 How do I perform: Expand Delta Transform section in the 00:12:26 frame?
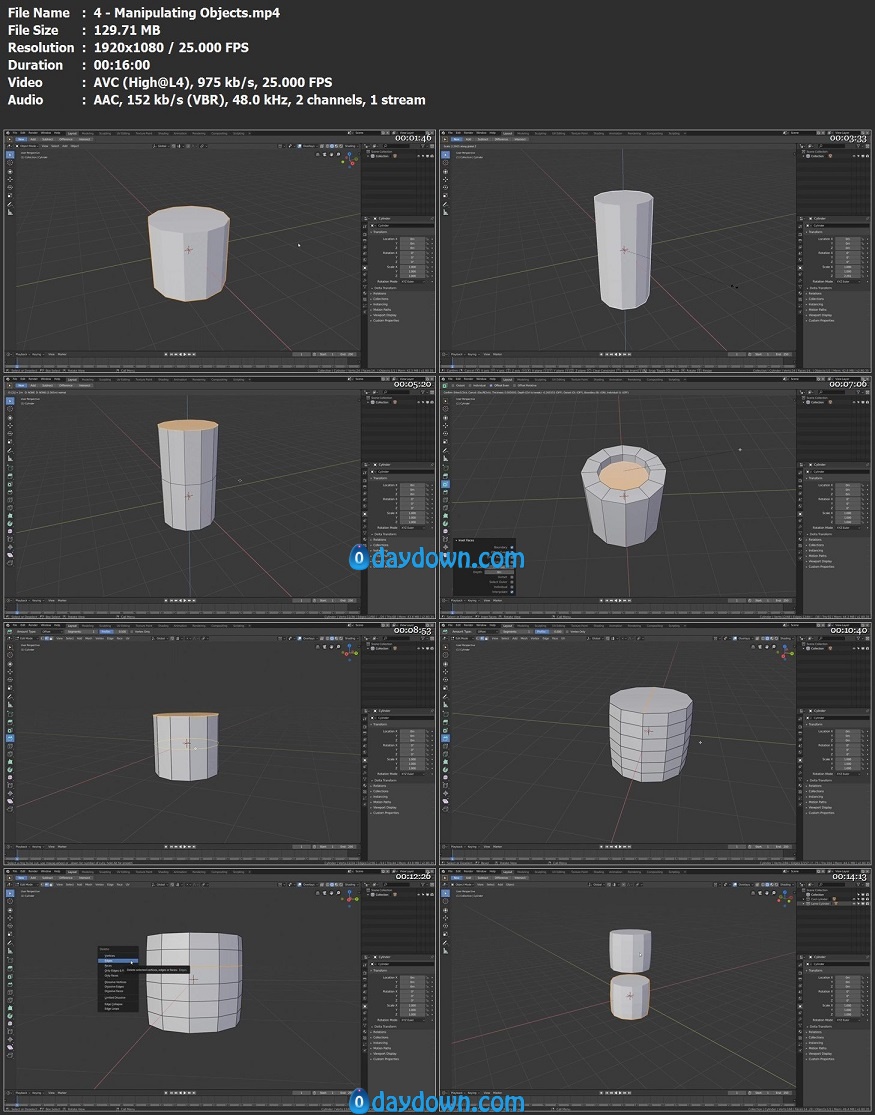384,1026
